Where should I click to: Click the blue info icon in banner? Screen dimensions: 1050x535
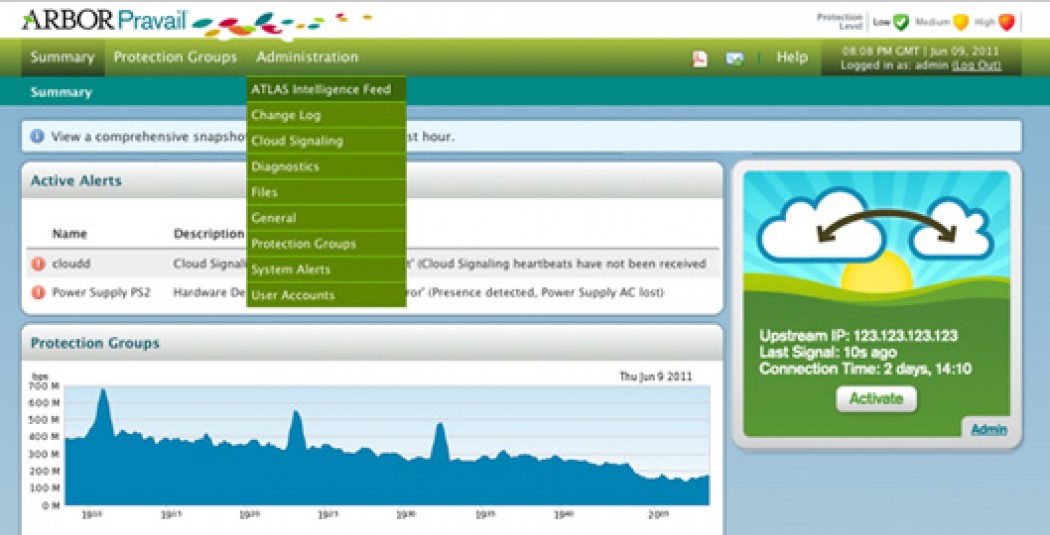(x=38, y=137)
